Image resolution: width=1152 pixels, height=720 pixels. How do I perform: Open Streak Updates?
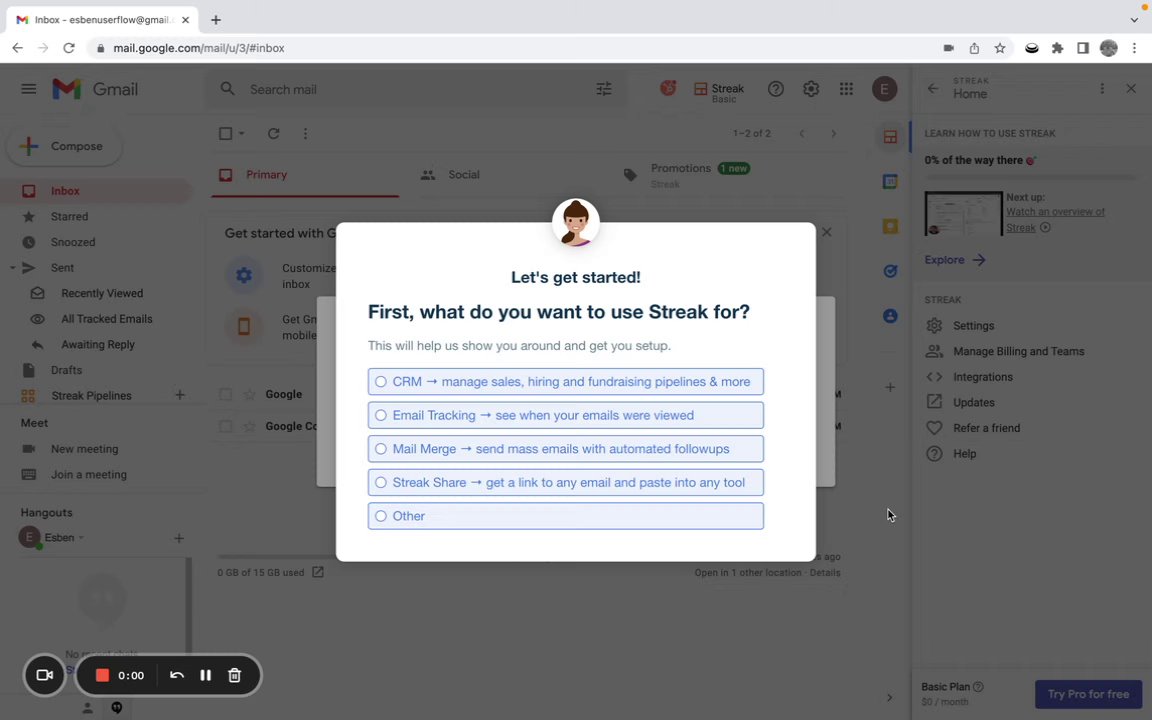pyautogui.click(x=973, y=403)
